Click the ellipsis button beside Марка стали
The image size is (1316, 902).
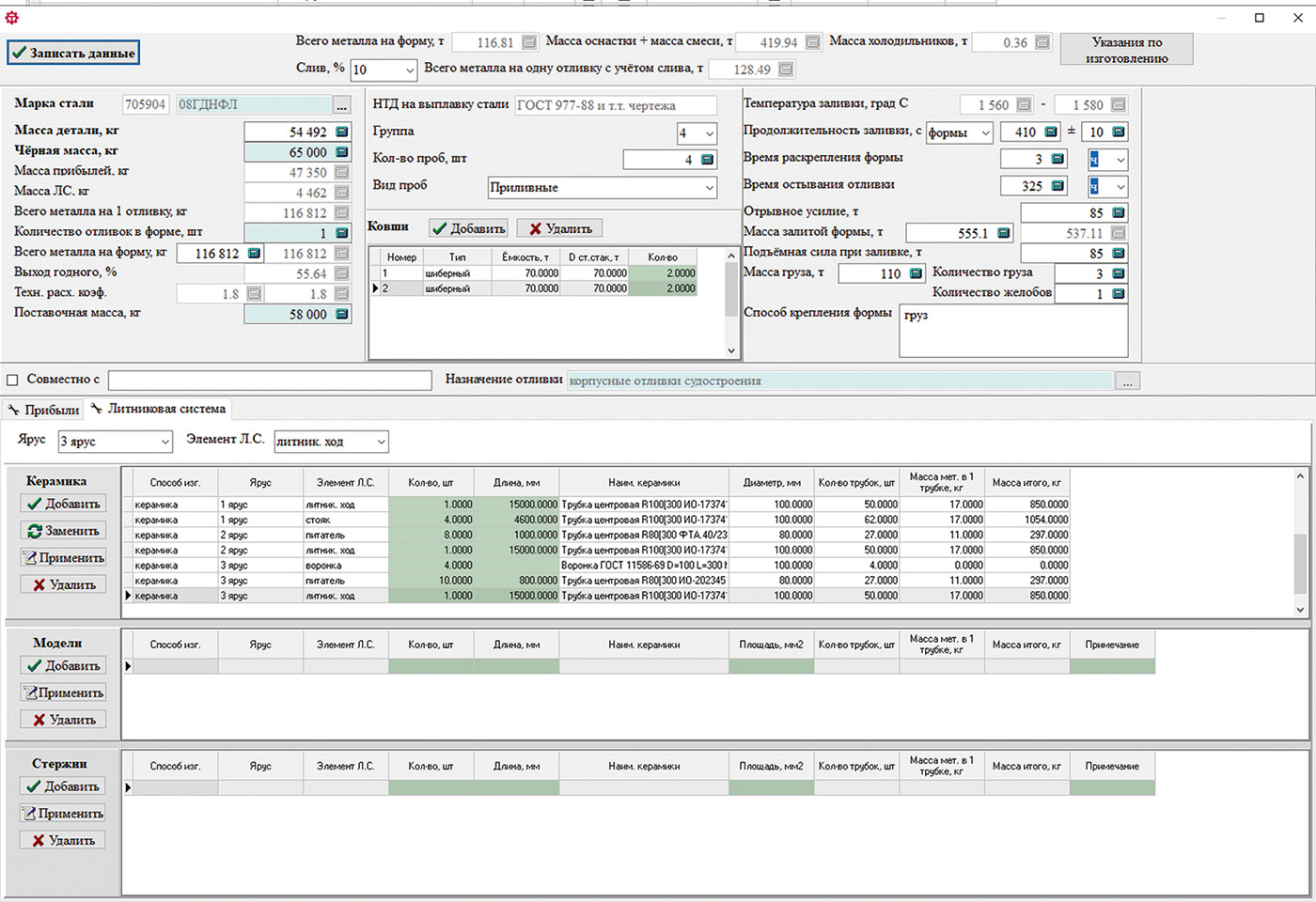coord(341,105)
